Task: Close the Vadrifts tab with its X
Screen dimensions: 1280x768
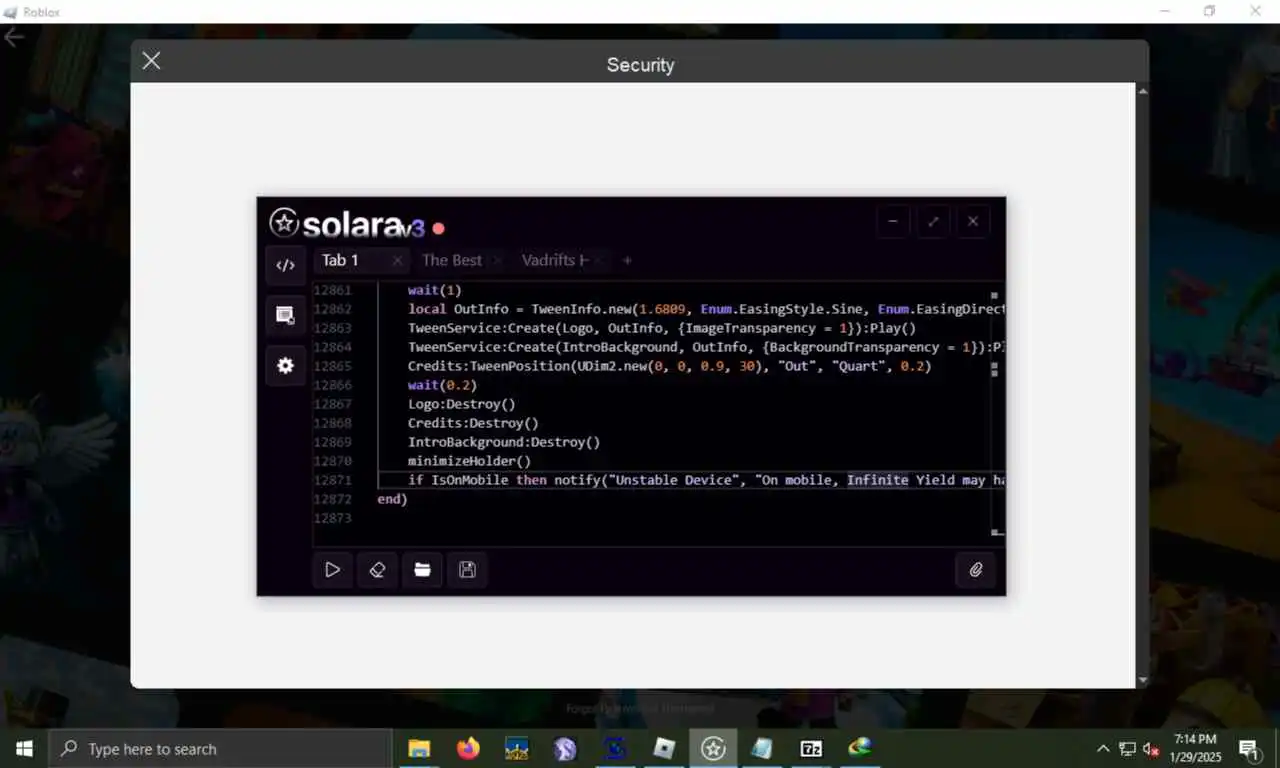Action: point(599,261)
